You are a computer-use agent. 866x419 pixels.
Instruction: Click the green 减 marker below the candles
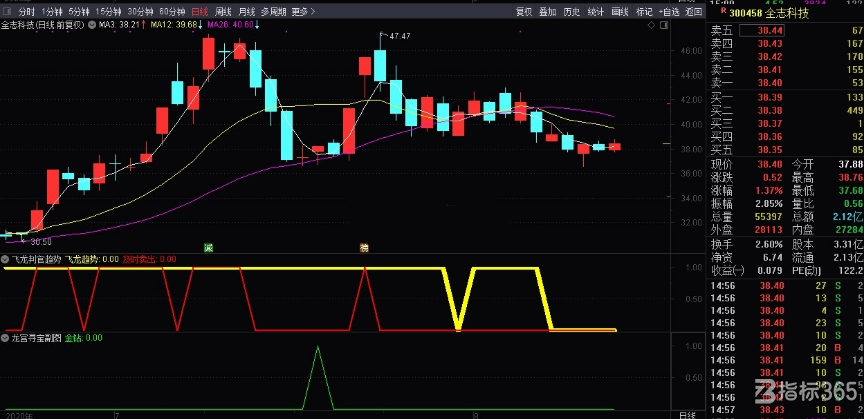tap(208, 247)
